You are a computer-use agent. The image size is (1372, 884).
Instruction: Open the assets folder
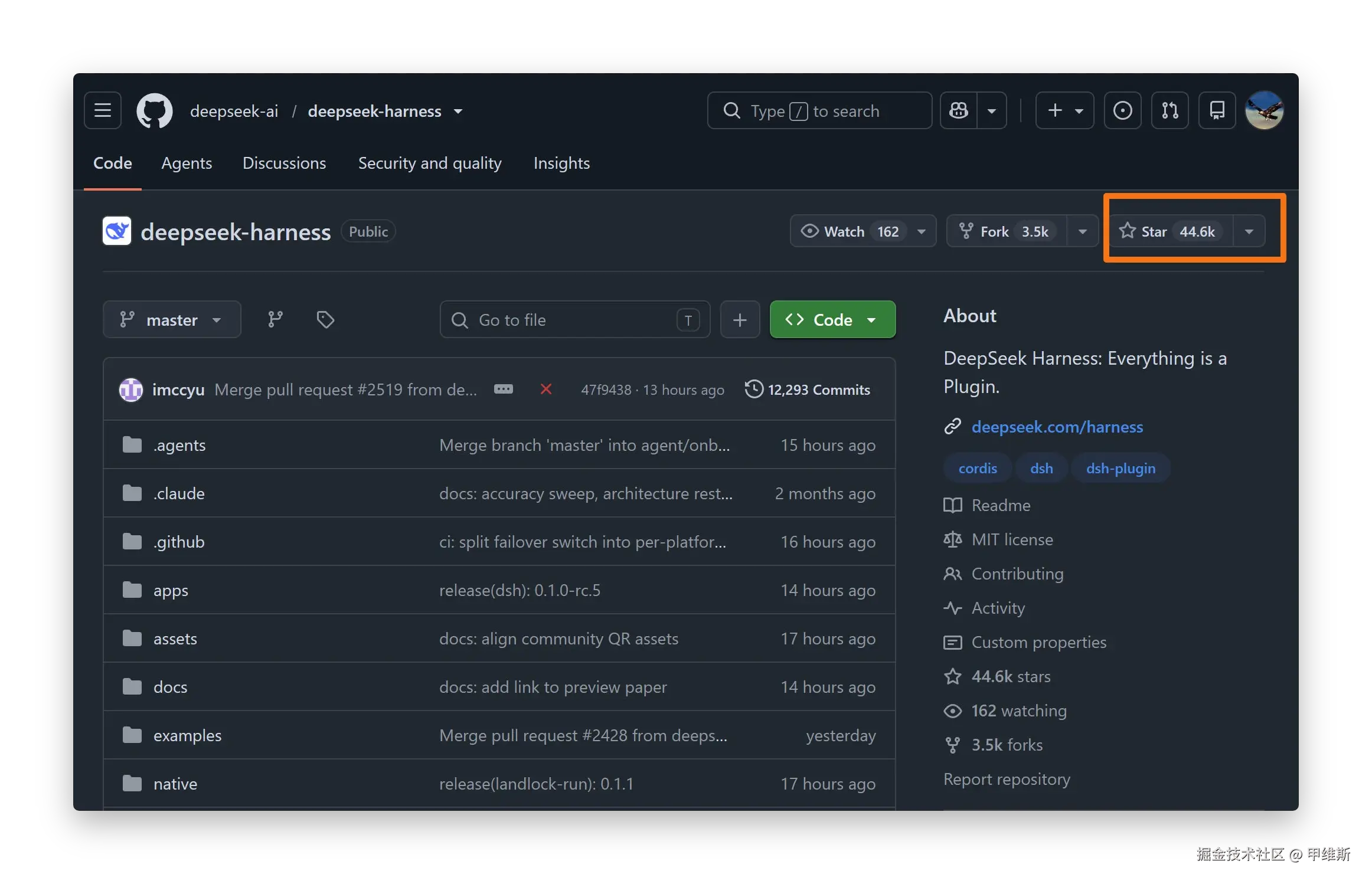(x=175, y=639)
